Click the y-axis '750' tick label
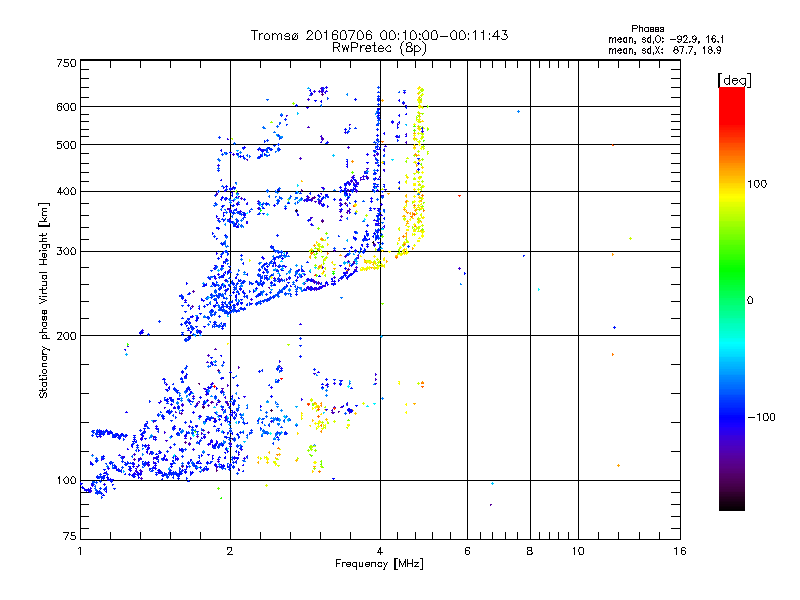The image size is (800, 600). coord(66,63)
